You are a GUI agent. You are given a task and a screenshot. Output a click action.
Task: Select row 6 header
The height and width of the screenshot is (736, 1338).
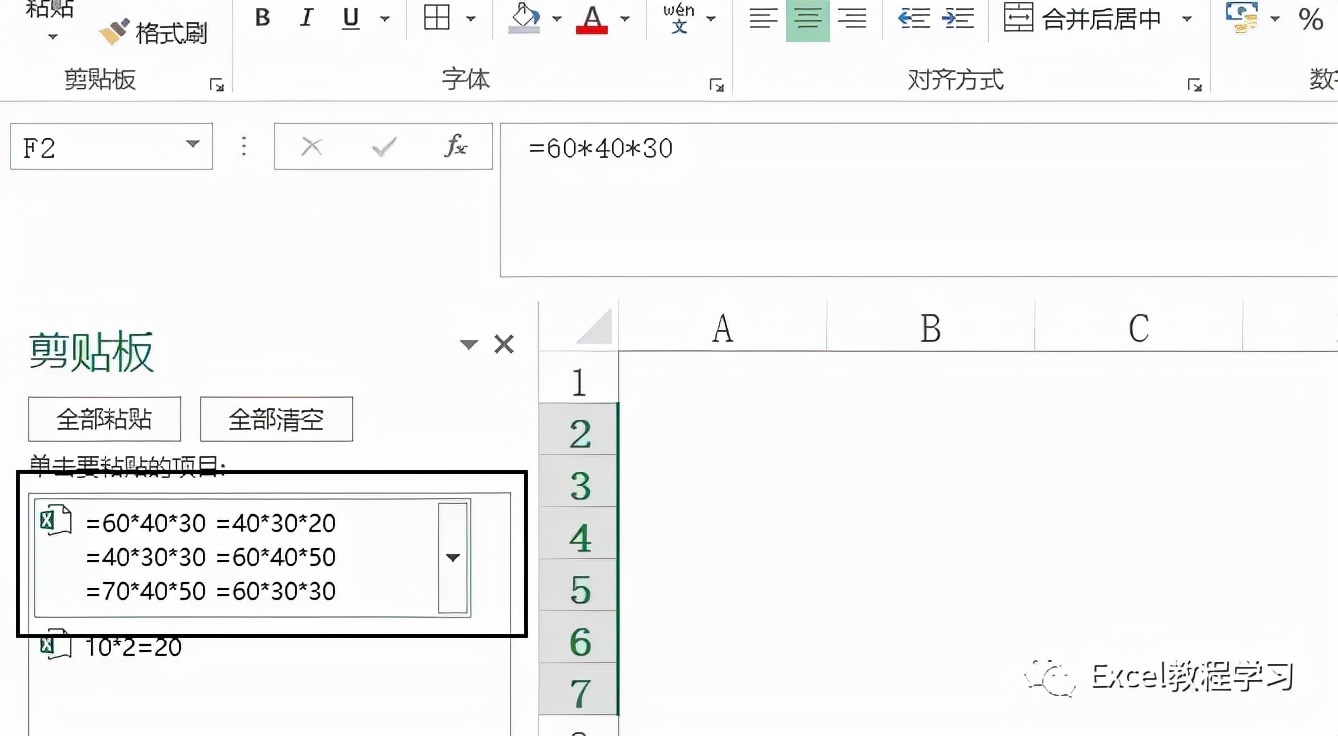(x=579, y=638)
